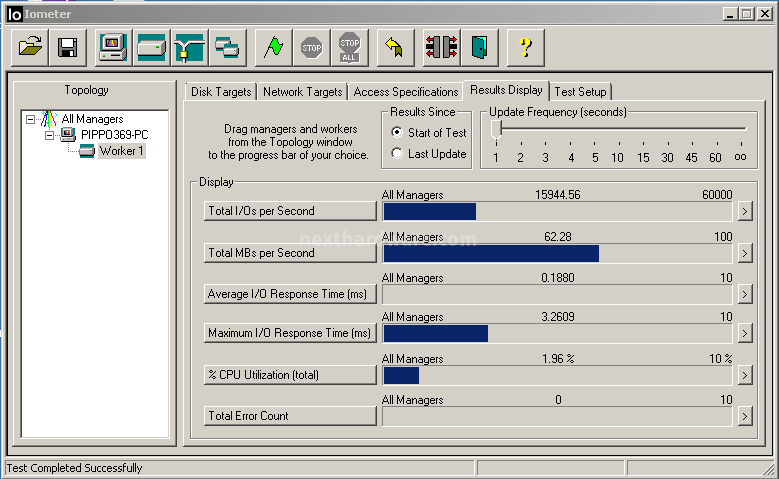Select Start of Test radio button
779x479 pixels.
(396, 133)
